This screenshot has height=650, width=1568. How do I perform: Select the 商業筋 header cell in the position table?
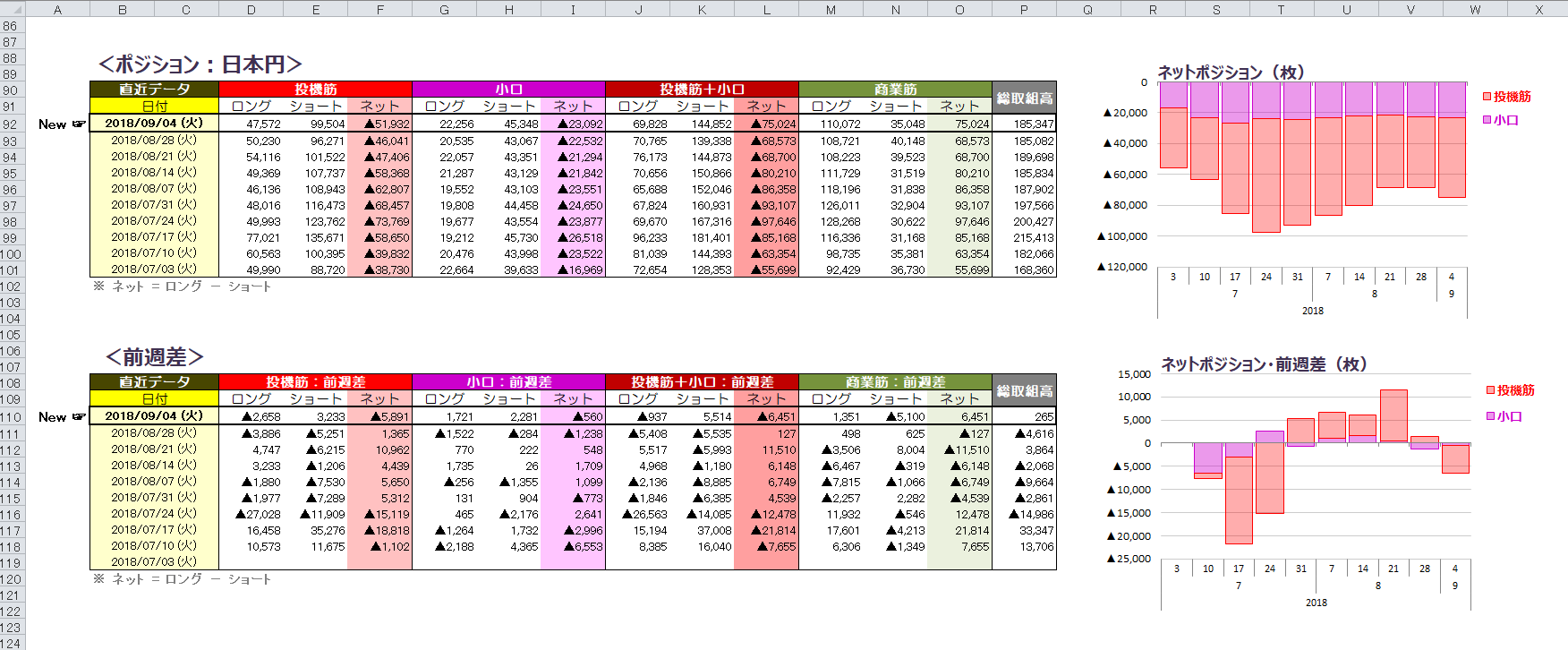(895, 90)
